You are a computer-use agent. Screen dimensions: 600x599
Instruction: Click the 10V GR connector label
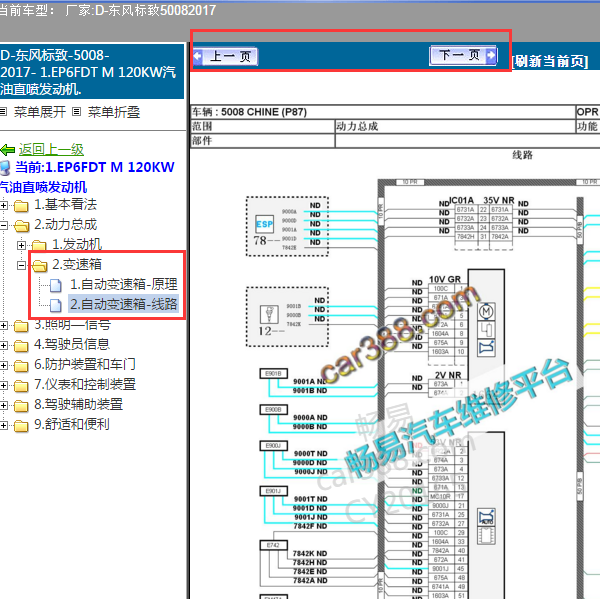click(x=445, y=279)
